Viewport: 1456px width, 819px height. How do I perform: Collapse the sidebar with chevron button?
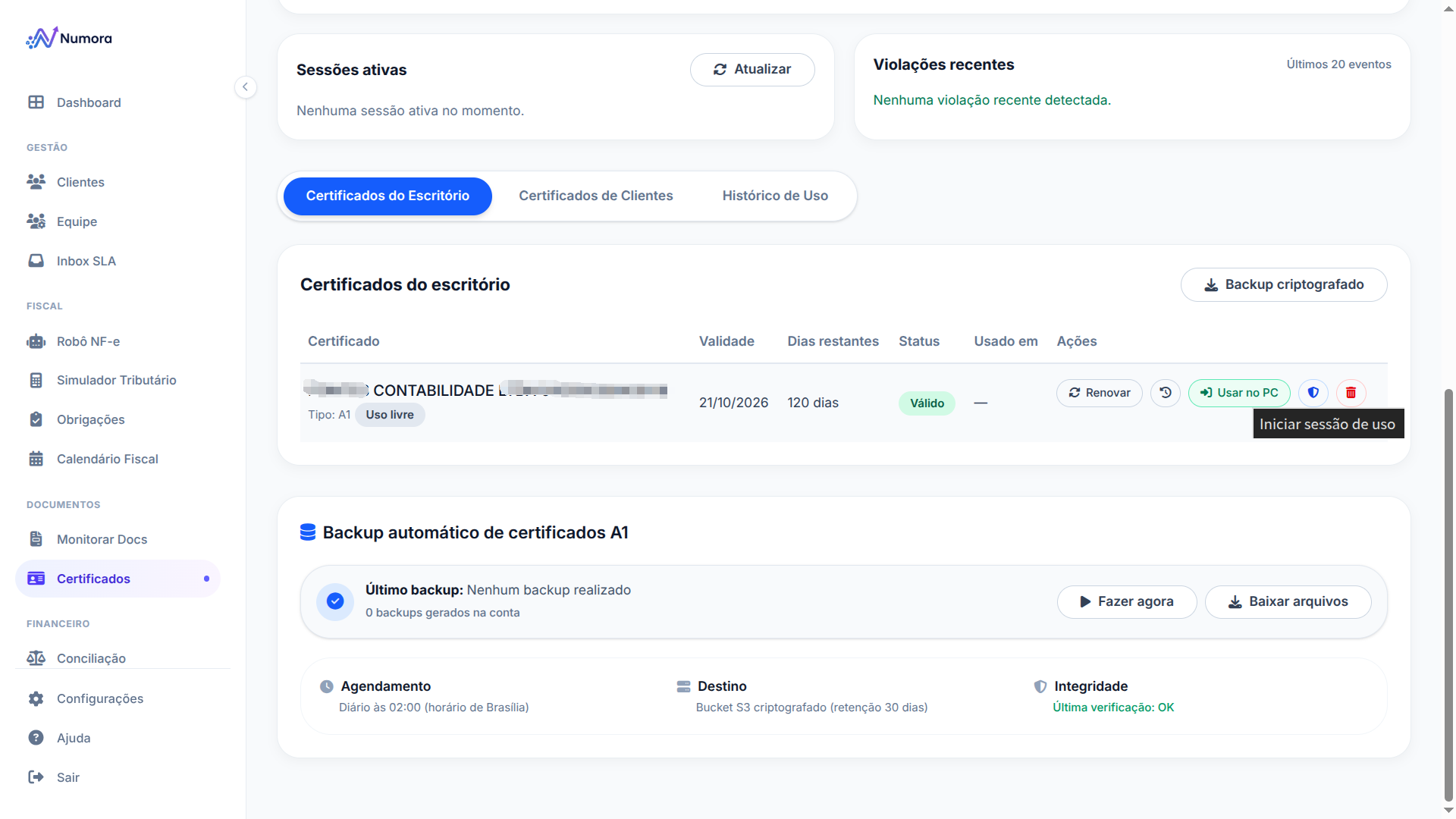click(245, 87)
